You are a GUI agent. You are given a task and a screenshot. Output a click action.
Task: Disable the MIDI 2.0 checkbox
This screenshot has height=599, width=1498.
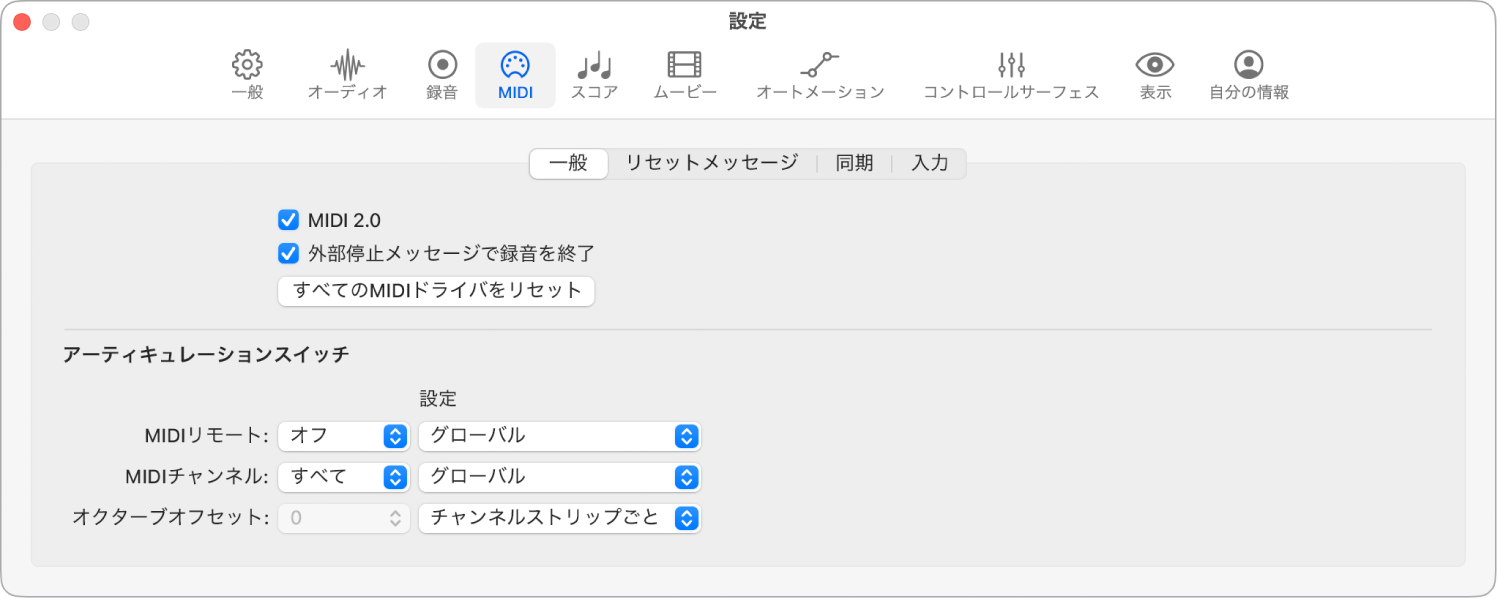pyautogui.click(x=288, y=221)
